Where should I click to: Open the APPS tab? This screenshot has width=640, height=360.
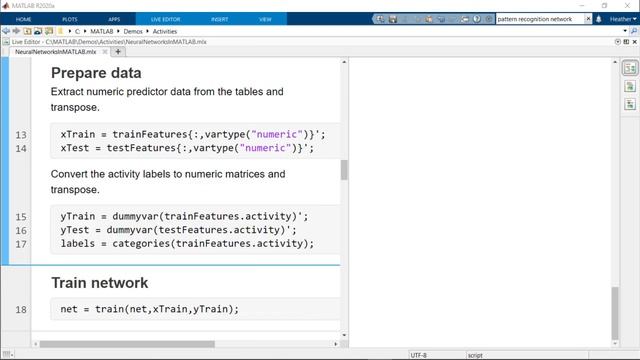[114, 19]
